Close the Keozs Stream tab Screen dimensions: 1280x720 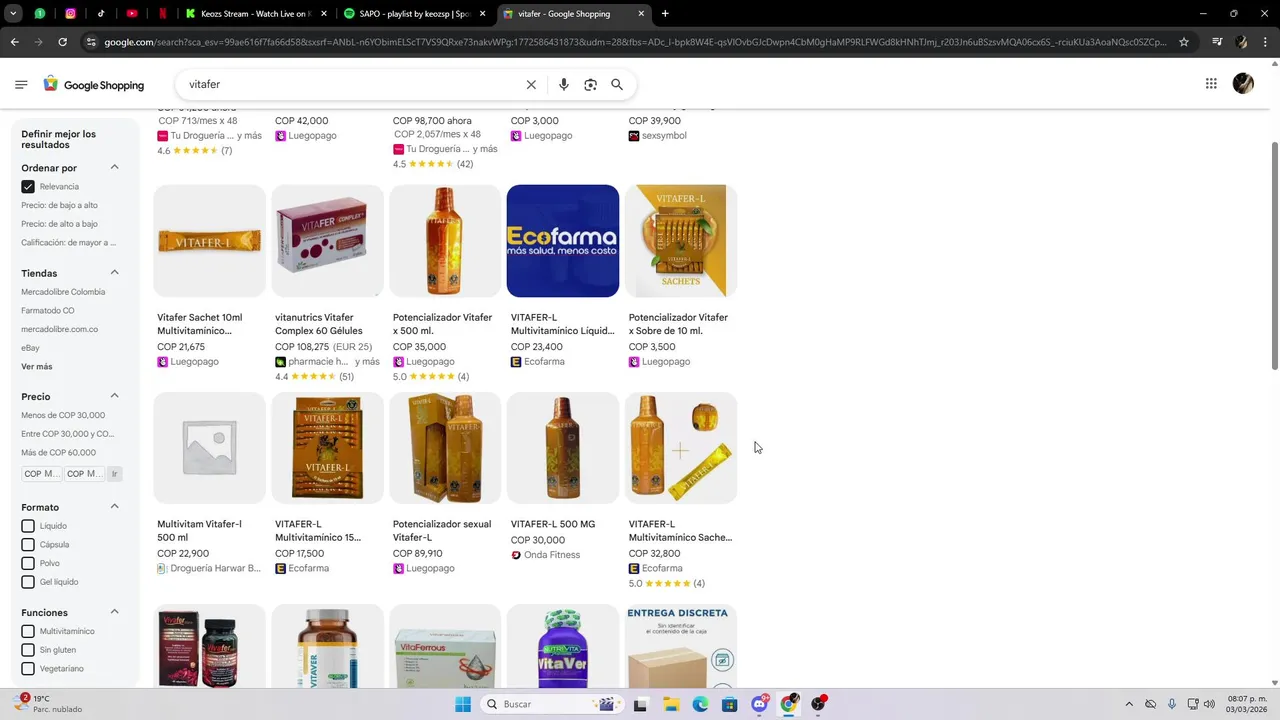click(x=324, y=14)
